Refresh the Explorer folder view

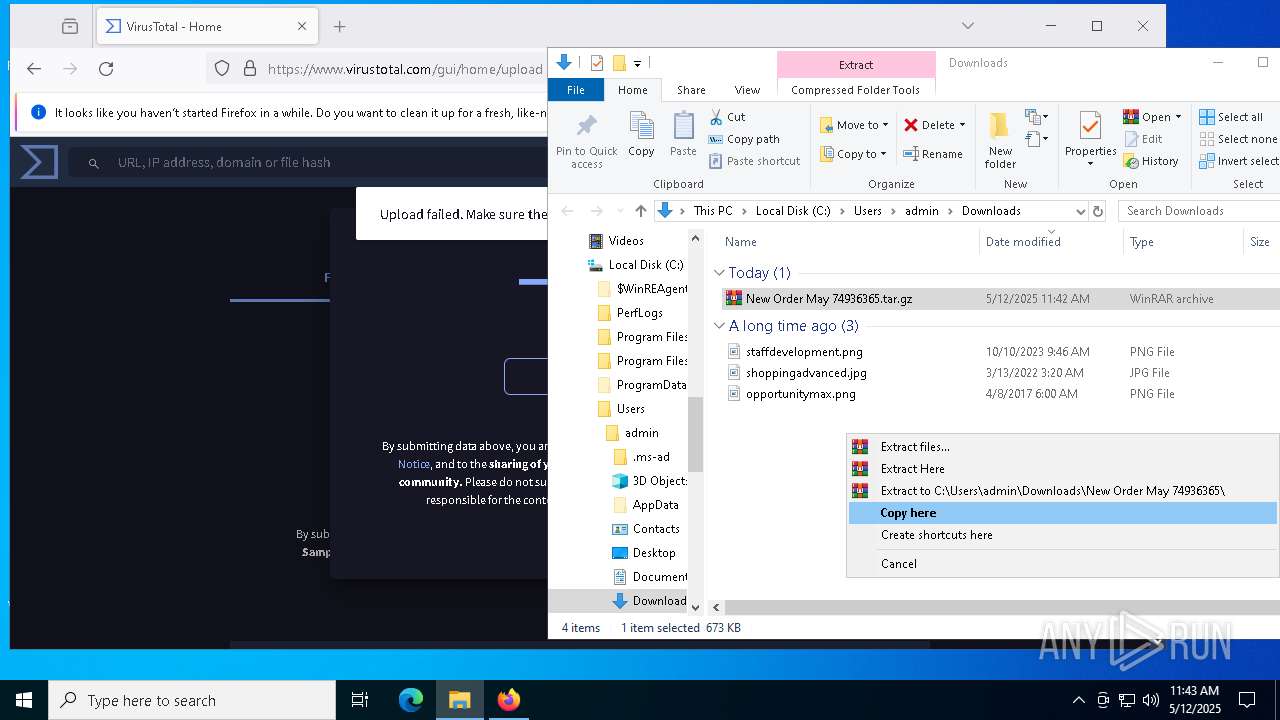point(1098,211)
